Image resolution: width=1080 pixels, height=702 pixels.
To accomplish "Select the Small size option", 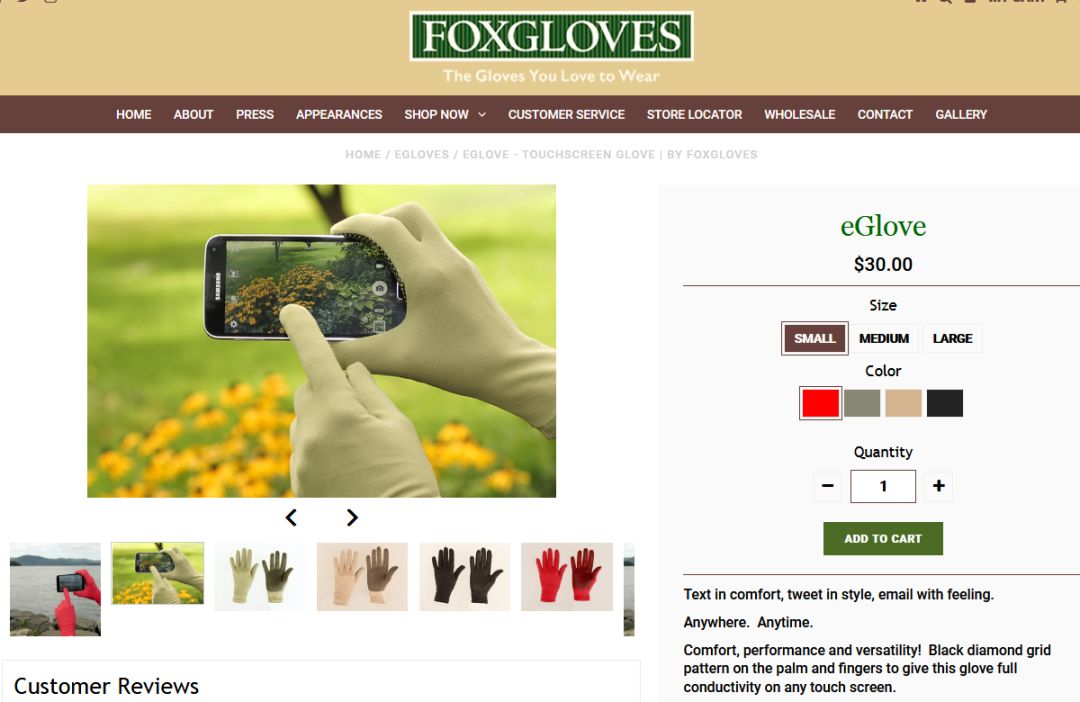I will 814,338.
